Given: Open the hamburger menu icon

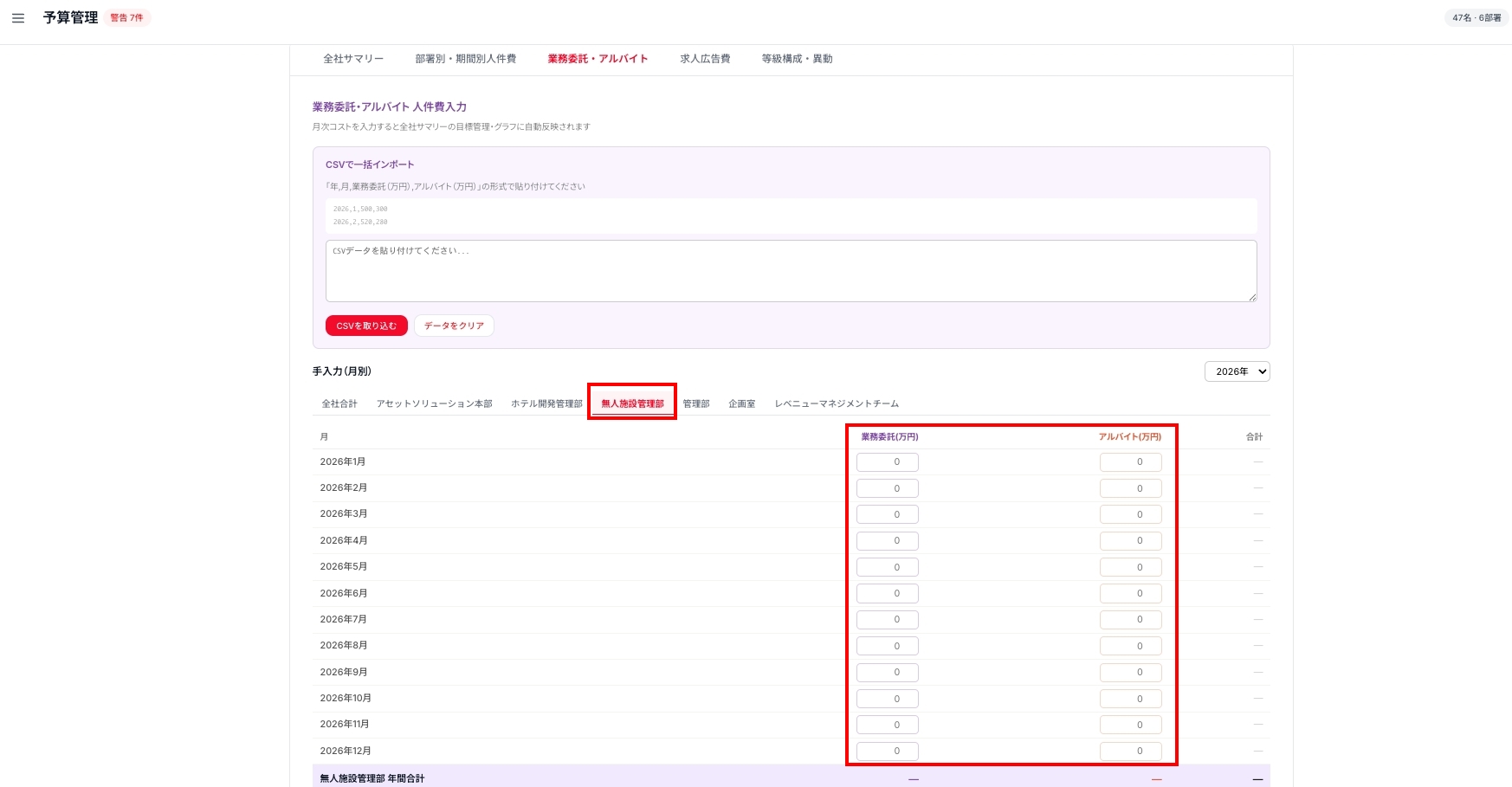Looking at the screenshot, I should [x=18, y=17].
